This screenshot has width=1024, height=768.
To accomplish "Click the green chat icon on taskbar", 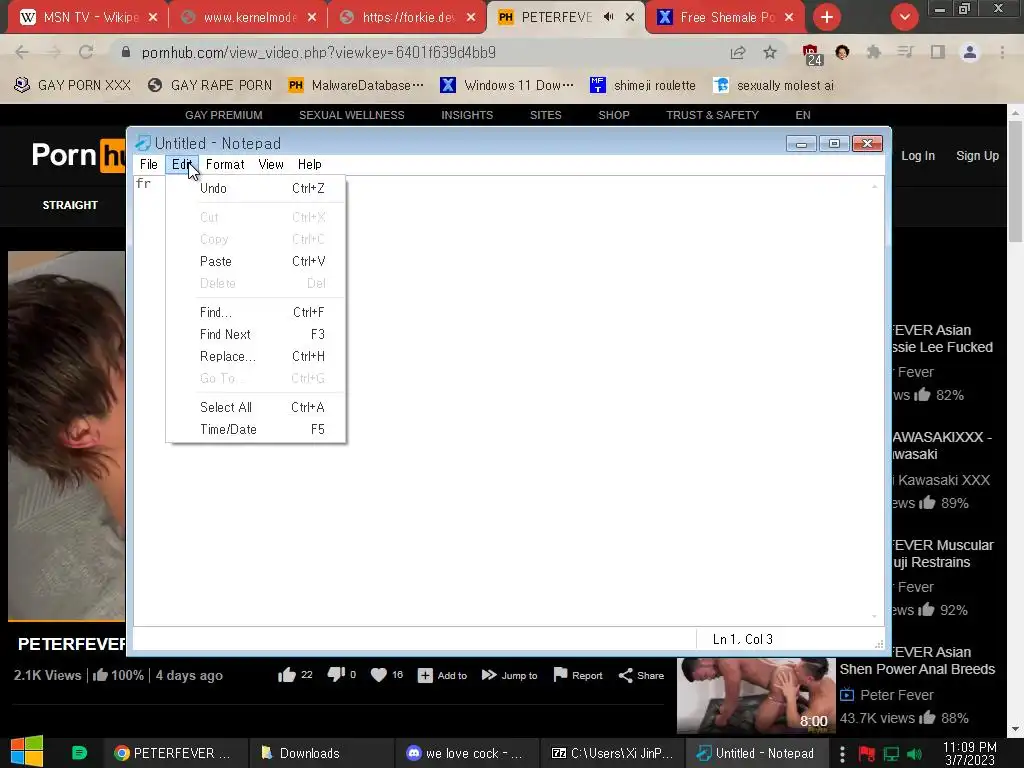I will tap(79, 753).
